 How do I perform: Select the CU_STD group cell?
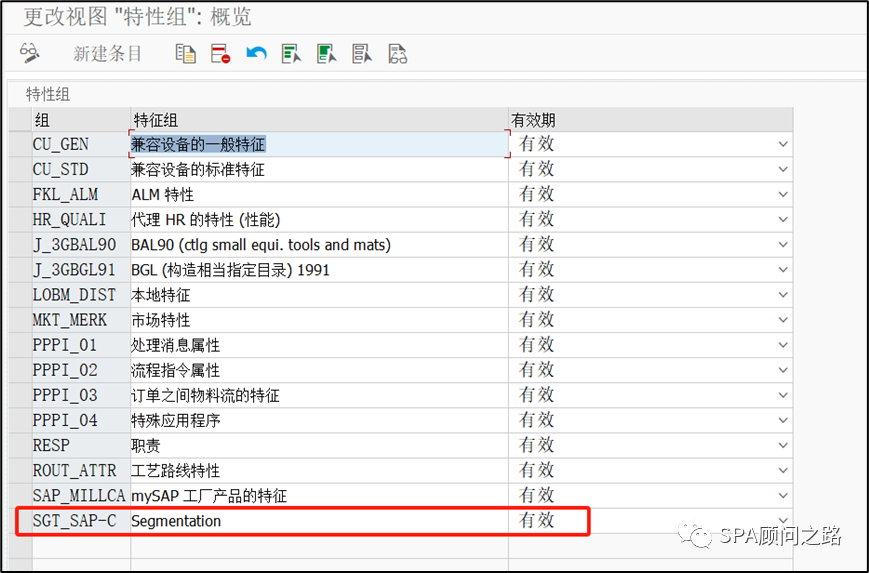[80, 169]
